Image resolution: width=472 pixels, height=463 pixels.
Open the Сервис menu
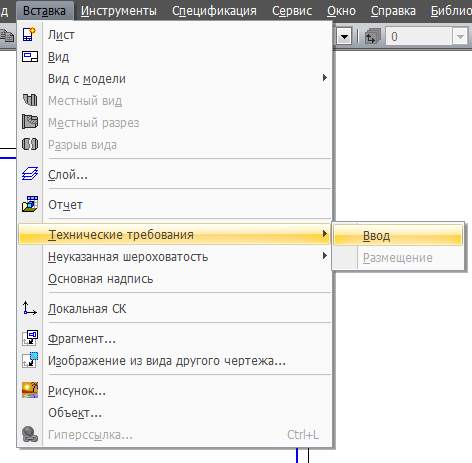point(292,11)
